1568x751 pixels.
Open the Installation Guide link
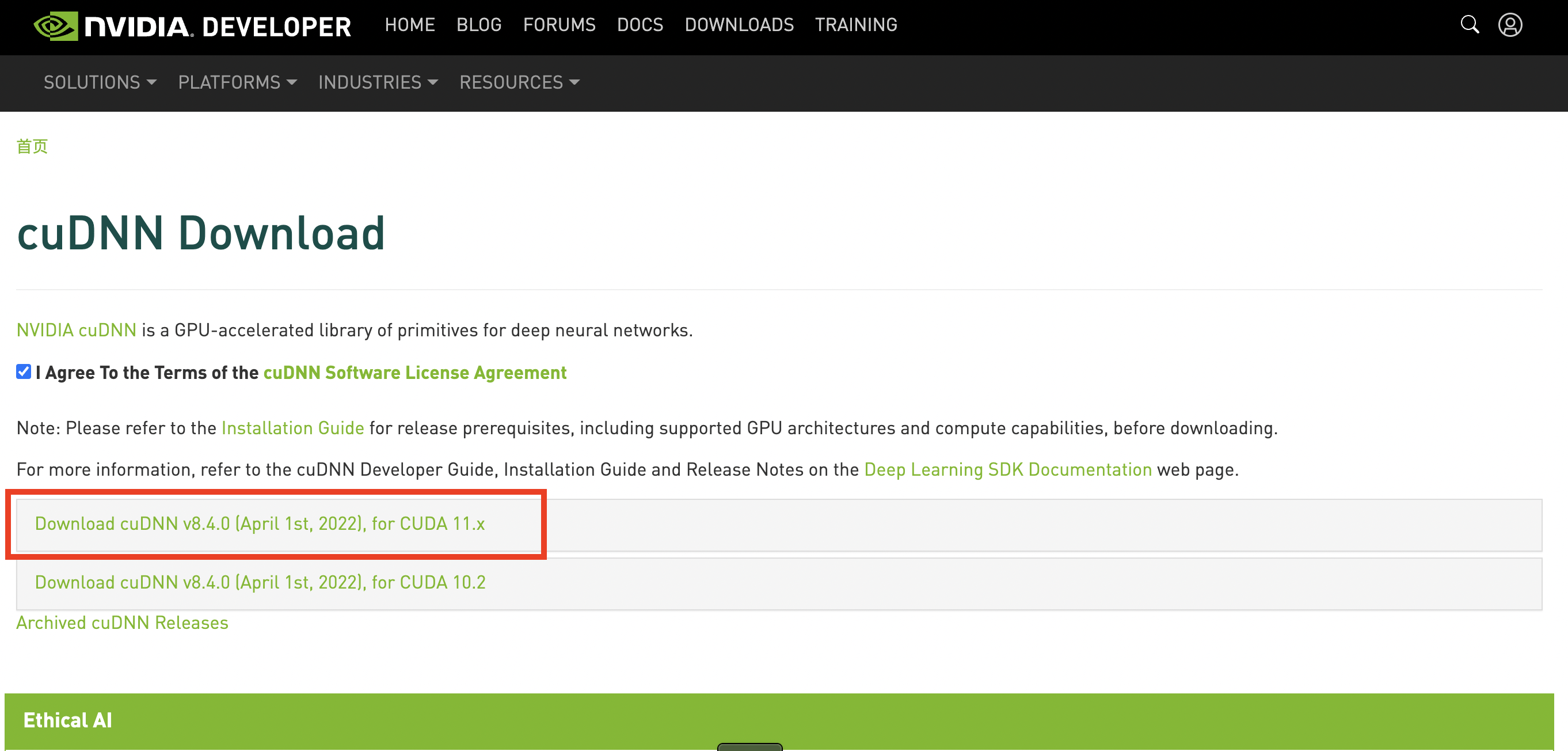[x=293, y=428]
